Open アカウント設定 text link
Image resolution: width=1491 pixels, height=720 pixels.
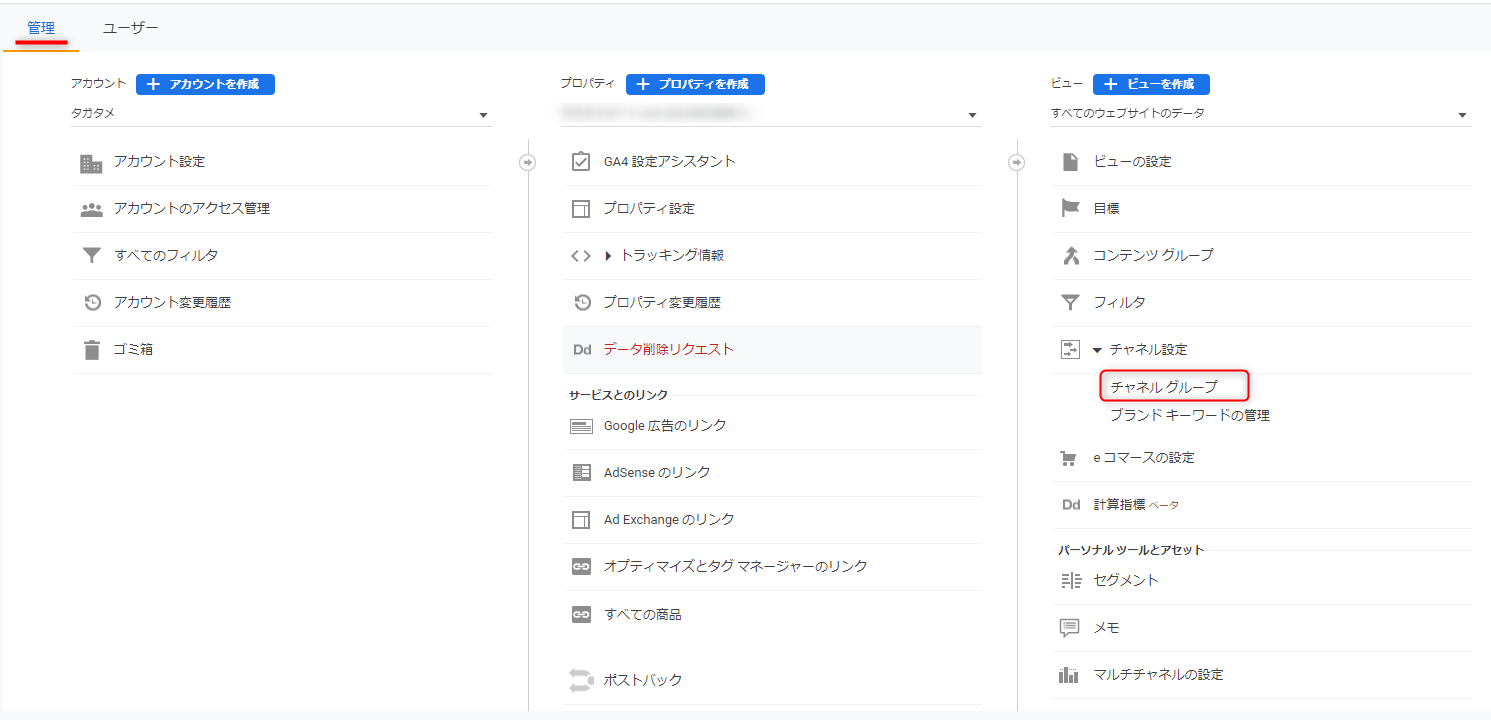159,161
